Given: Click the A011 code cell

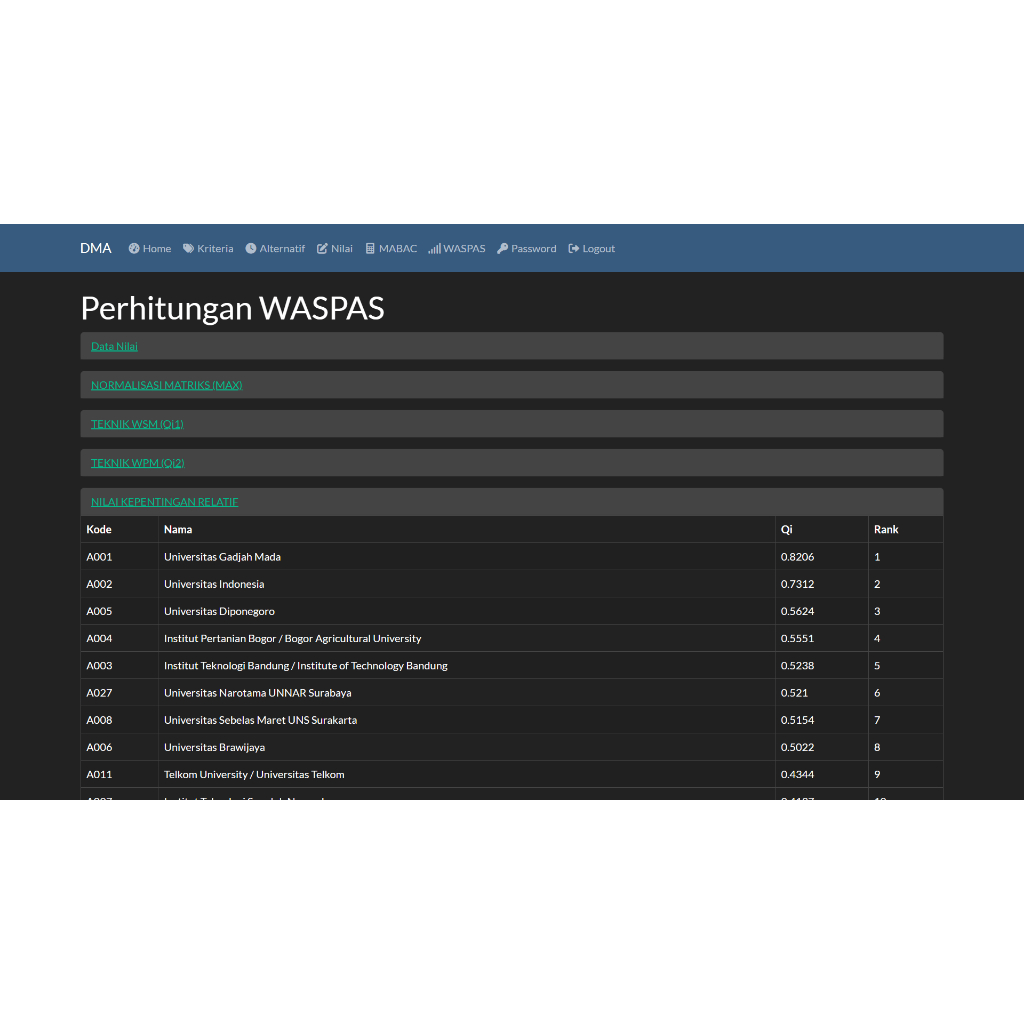Looking at the screenshot, I should coord(120,775).
